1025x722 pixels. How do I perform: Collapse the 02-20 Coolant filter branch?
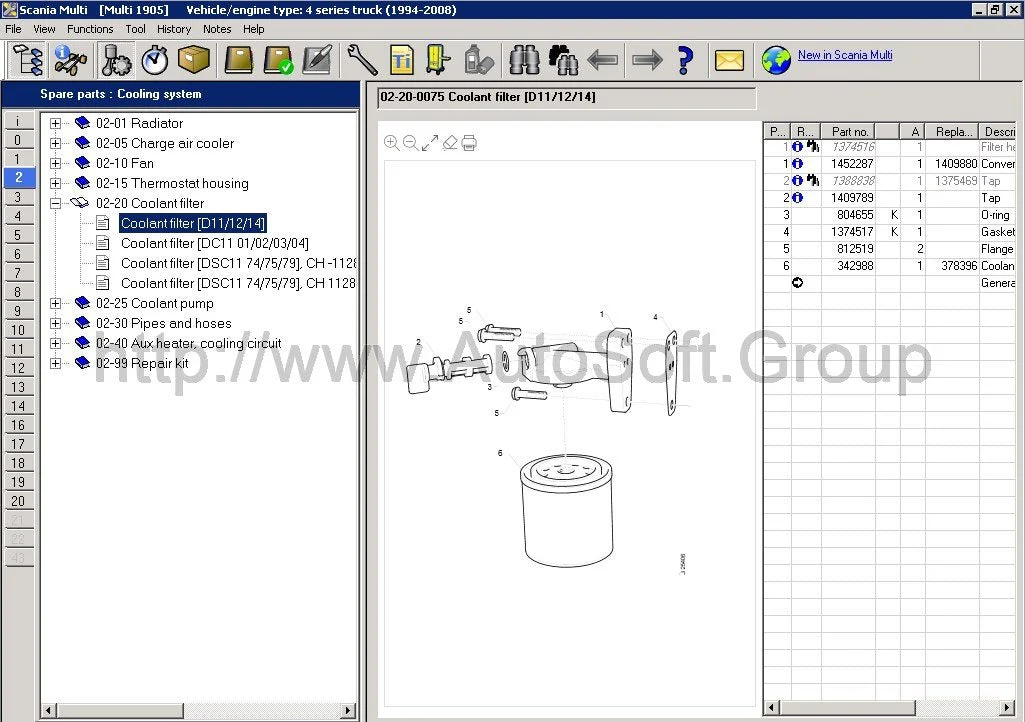(x=55, y=203)
